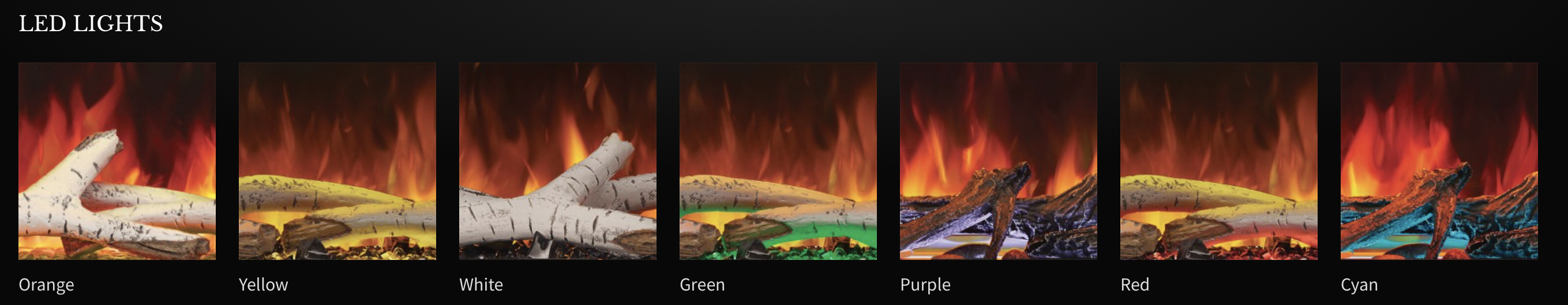This screenshot has width=1568, height=305.
Task: Click the 'Green' text caption
Action: pos(702,285)
